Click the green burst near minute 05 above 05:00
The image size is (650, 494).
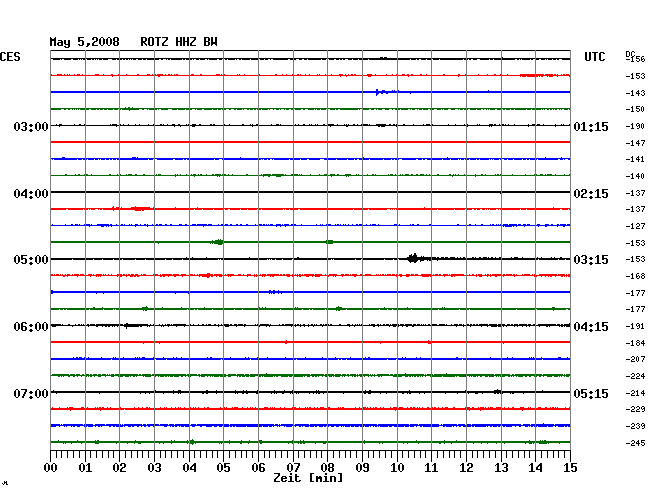click(218, 242)
